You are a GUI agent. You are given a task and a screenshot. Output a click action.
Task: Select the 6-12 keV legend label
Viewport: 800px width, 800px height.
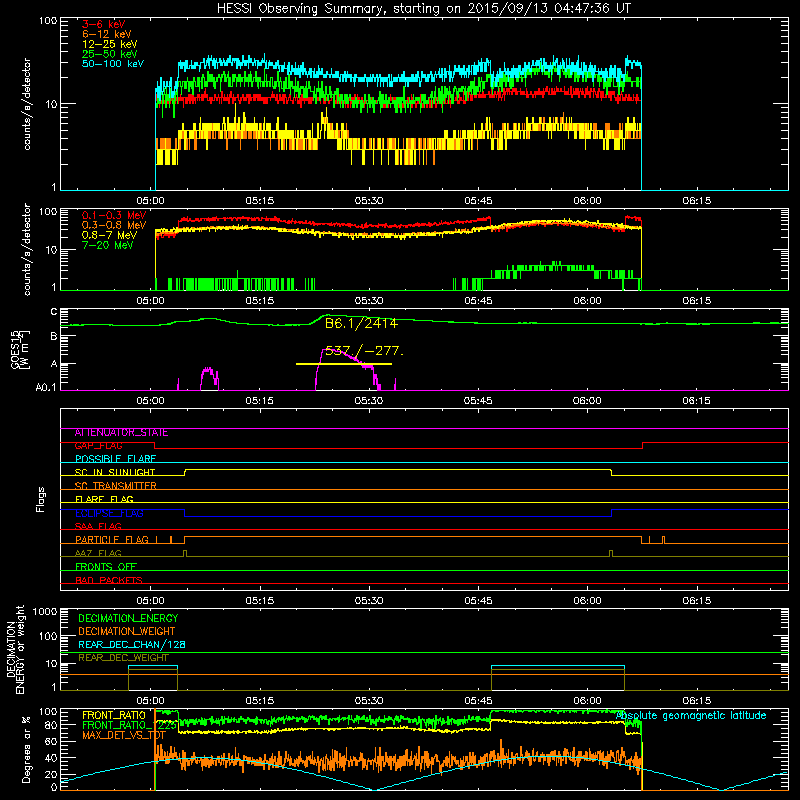click(x=107, y=34)
